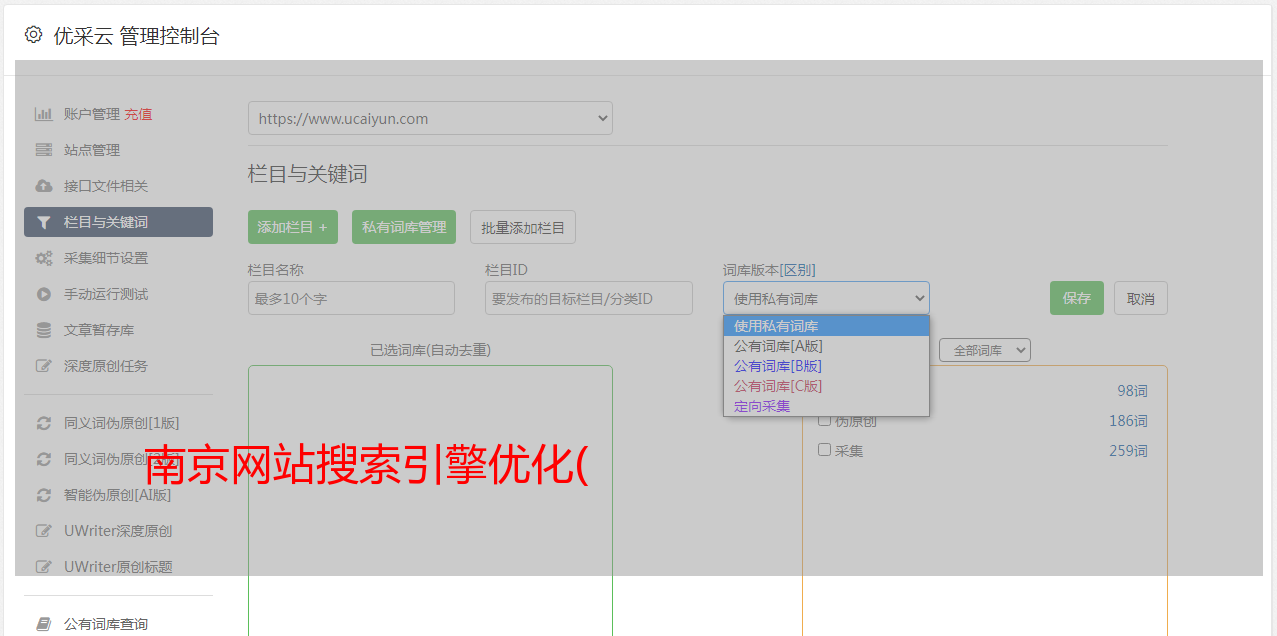1277x636 pixels.
Task: Focus the 栏目名称 input field
Action: click(x=351, y=298)
